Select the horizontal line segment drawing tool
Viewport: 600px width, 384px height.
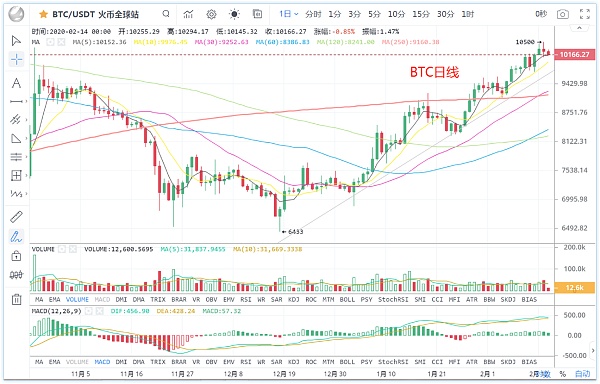[x=16, y=101]
